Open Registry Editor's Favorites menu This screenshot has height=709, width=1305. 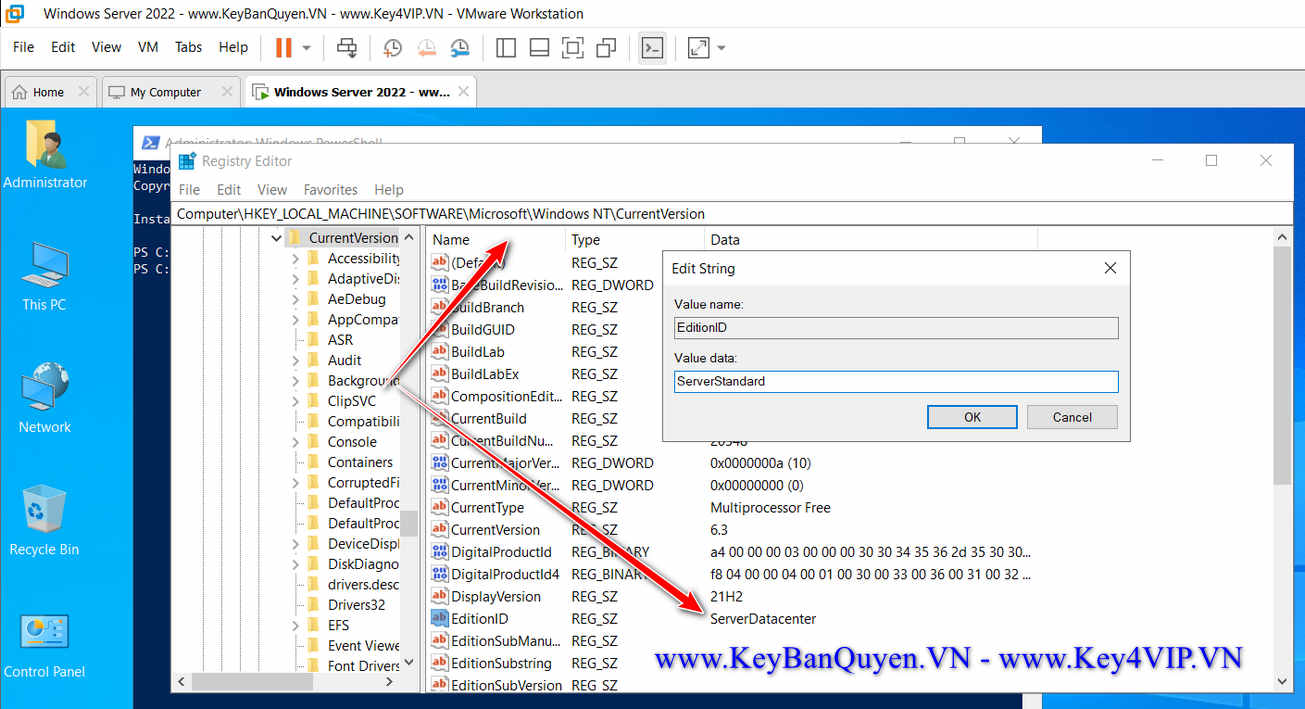330,189
